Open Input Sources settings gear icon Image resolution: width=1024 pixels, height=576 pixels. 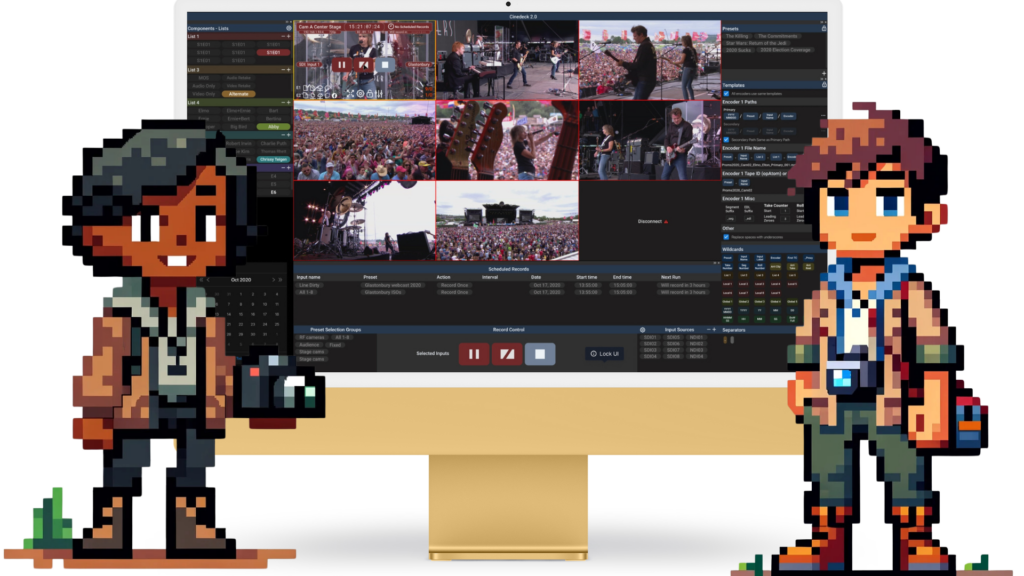pos(643,330)
